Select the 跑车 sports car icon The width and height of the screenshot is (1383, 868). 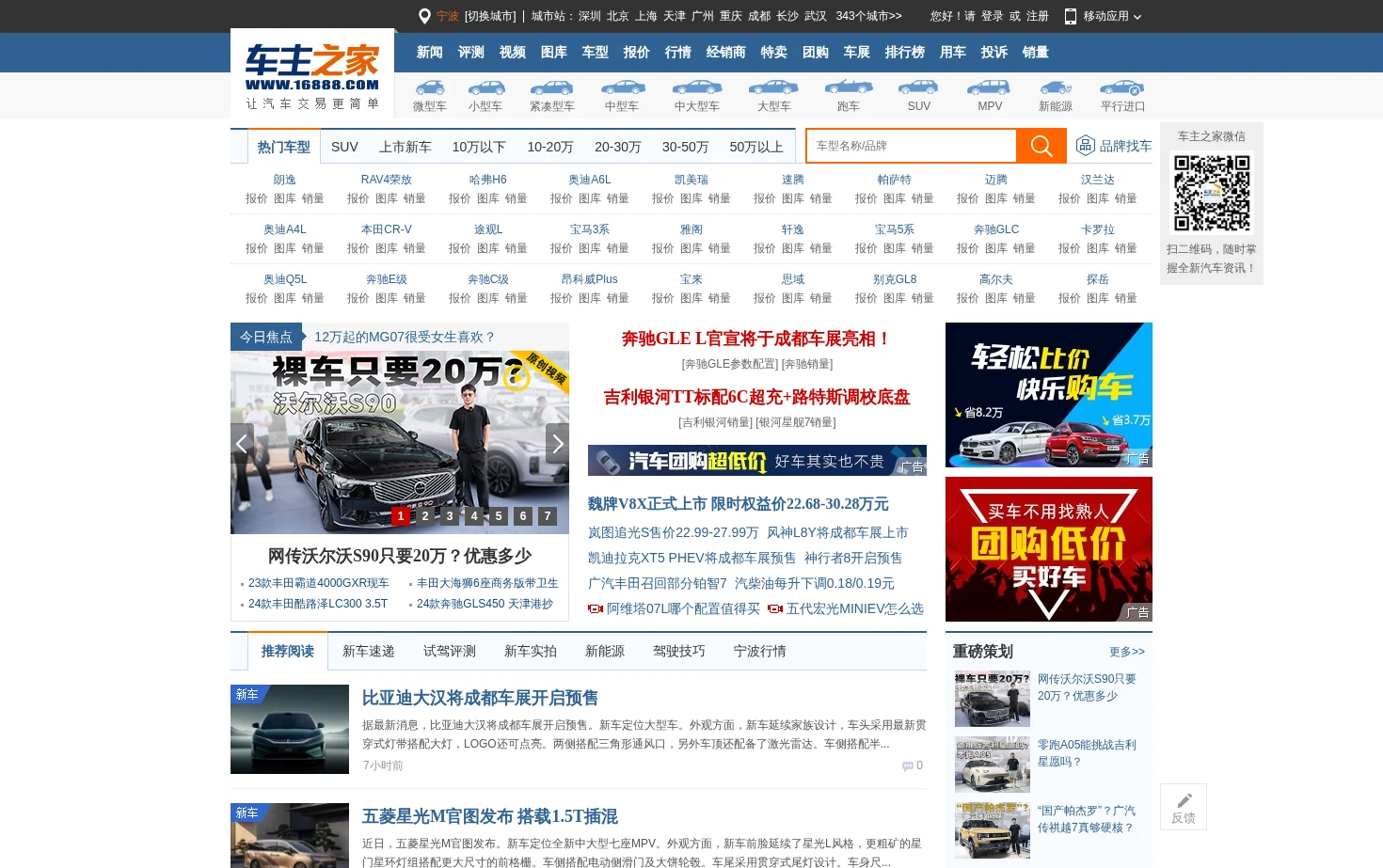[849, 87]
